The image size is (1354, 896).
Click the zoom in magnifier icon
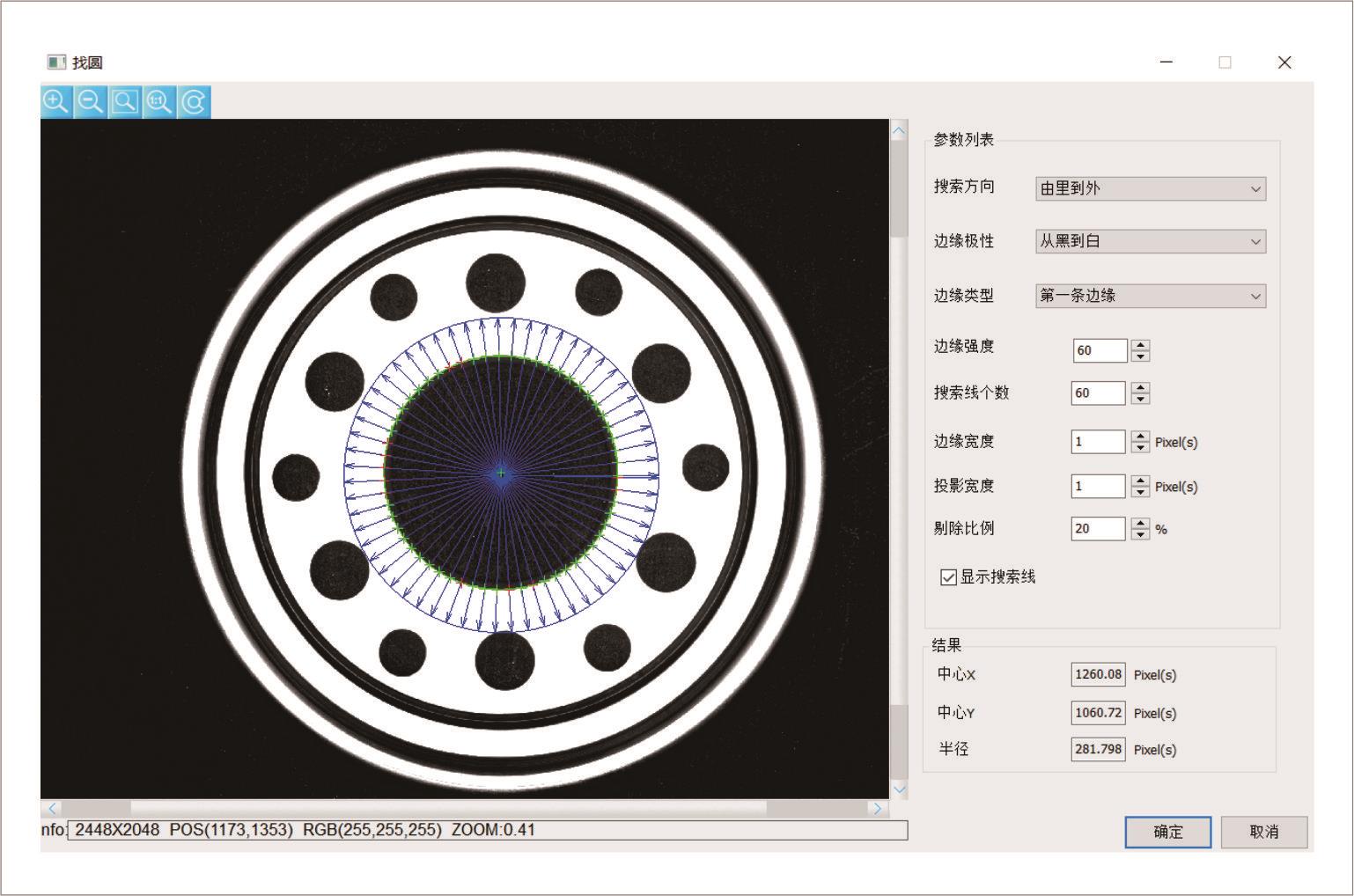56,102
